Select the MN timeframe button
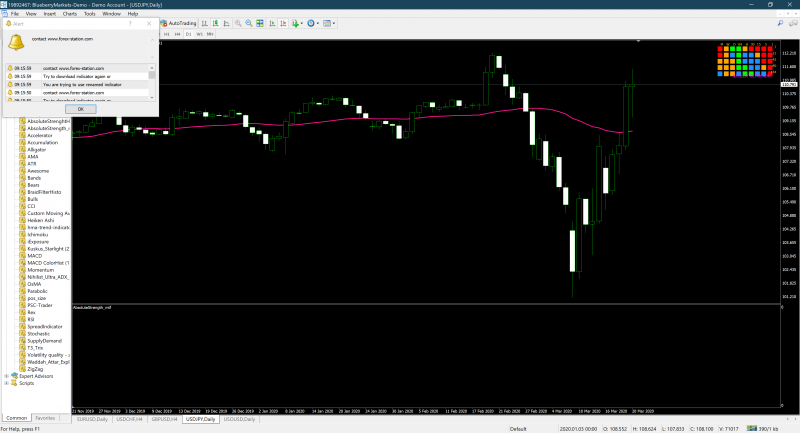This screenshot has width=800, height=433. 210,34
